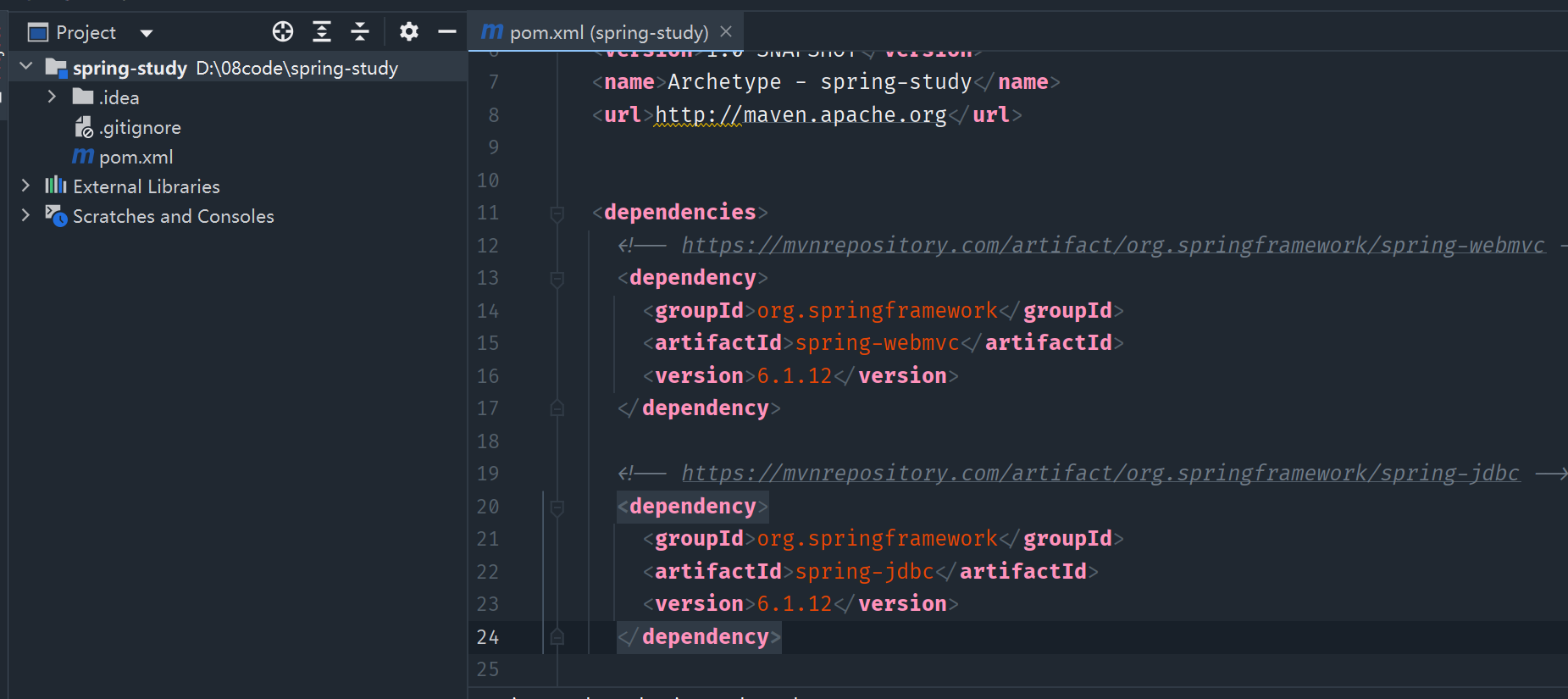The width and height of the screenshot is (1568, 699).
Task: Click org.springframework on line 14
Action: point(878,310)
